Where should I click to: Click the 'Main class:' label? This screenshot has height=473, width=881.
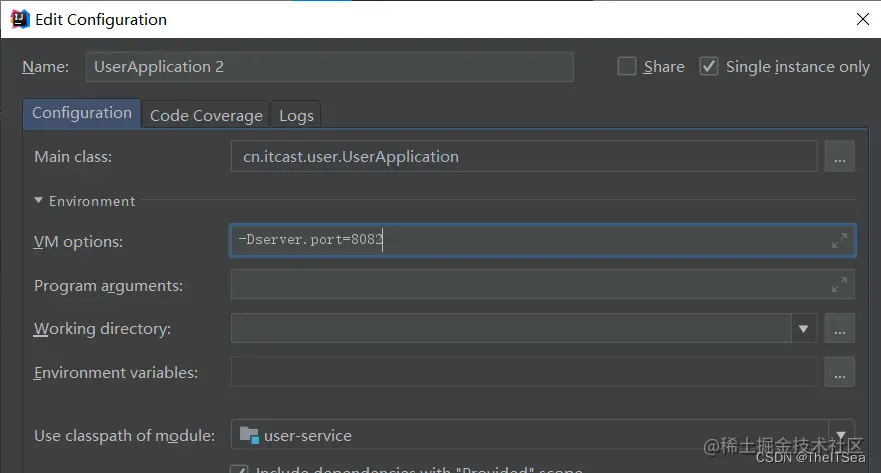[x=73, y=156]
